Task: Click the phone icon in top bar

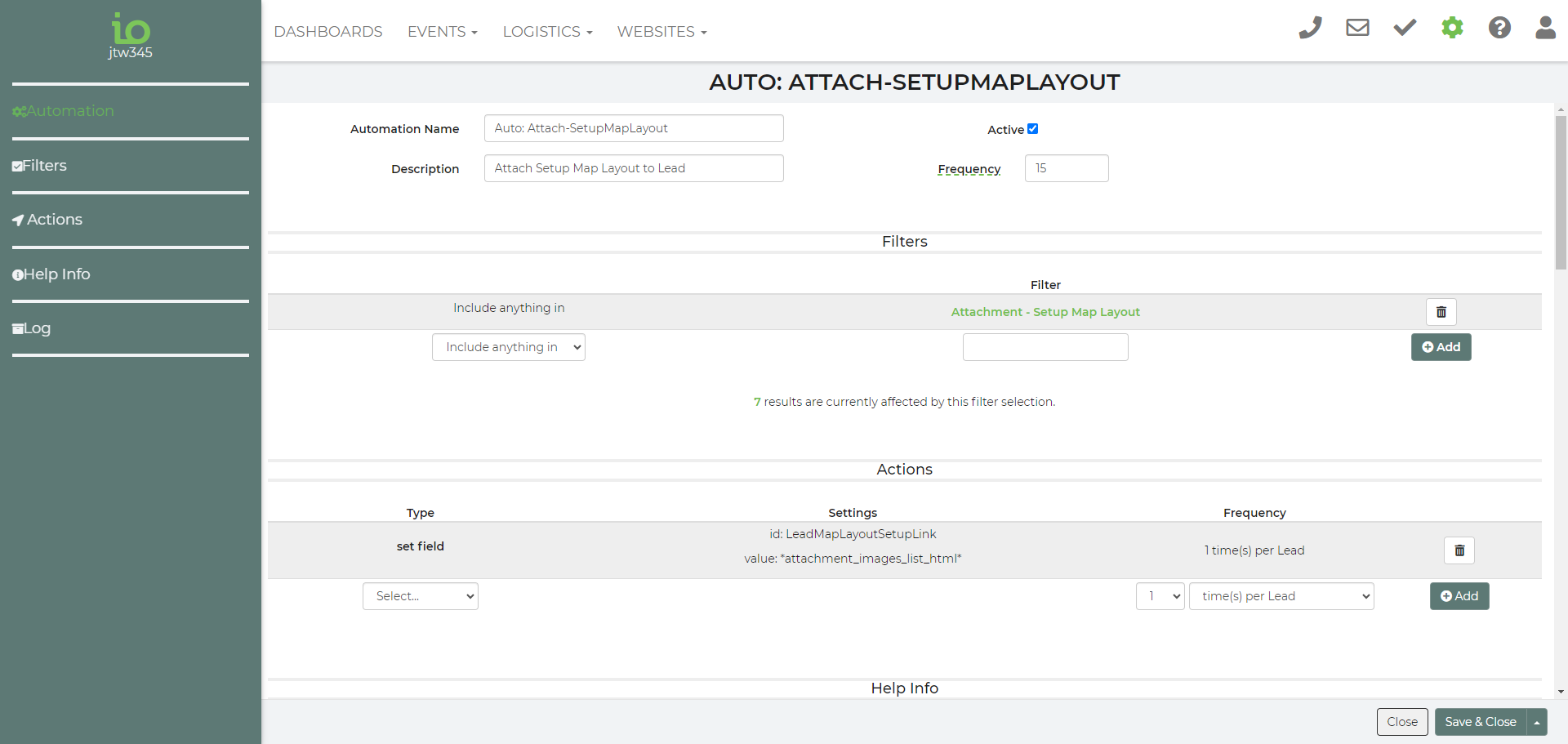Action: 1310,29
